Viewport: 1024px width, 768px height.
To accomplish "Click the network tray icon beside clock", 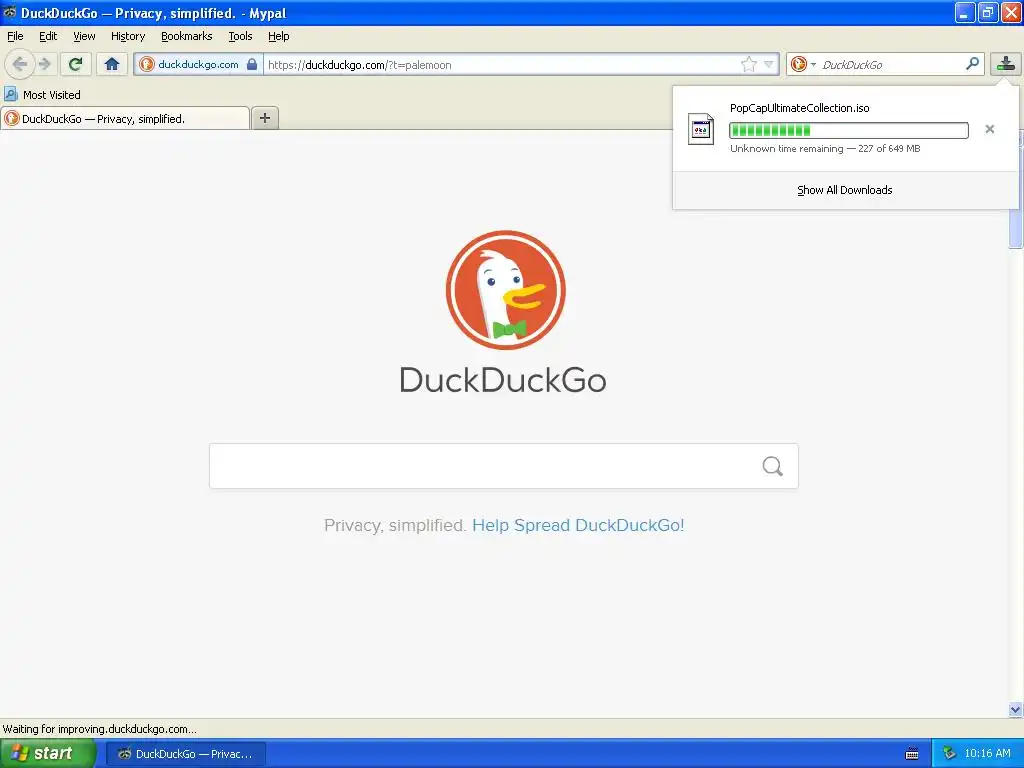I will tap(949, 753).
